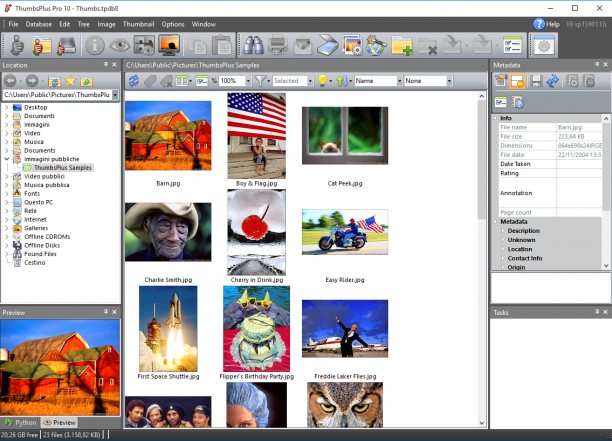Click the eye view icon in toolbar

tap(120, 45)
